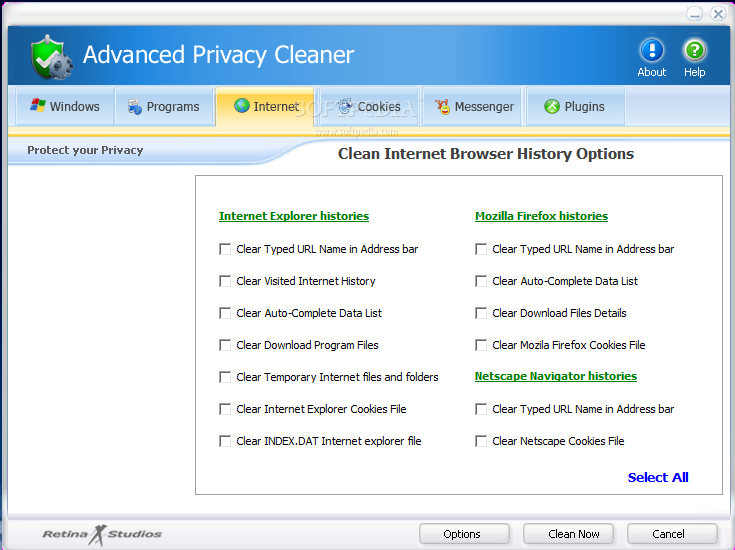Enable Clear Internet Explorer Cookies File
Screen dimensions: 735x550
225,409
